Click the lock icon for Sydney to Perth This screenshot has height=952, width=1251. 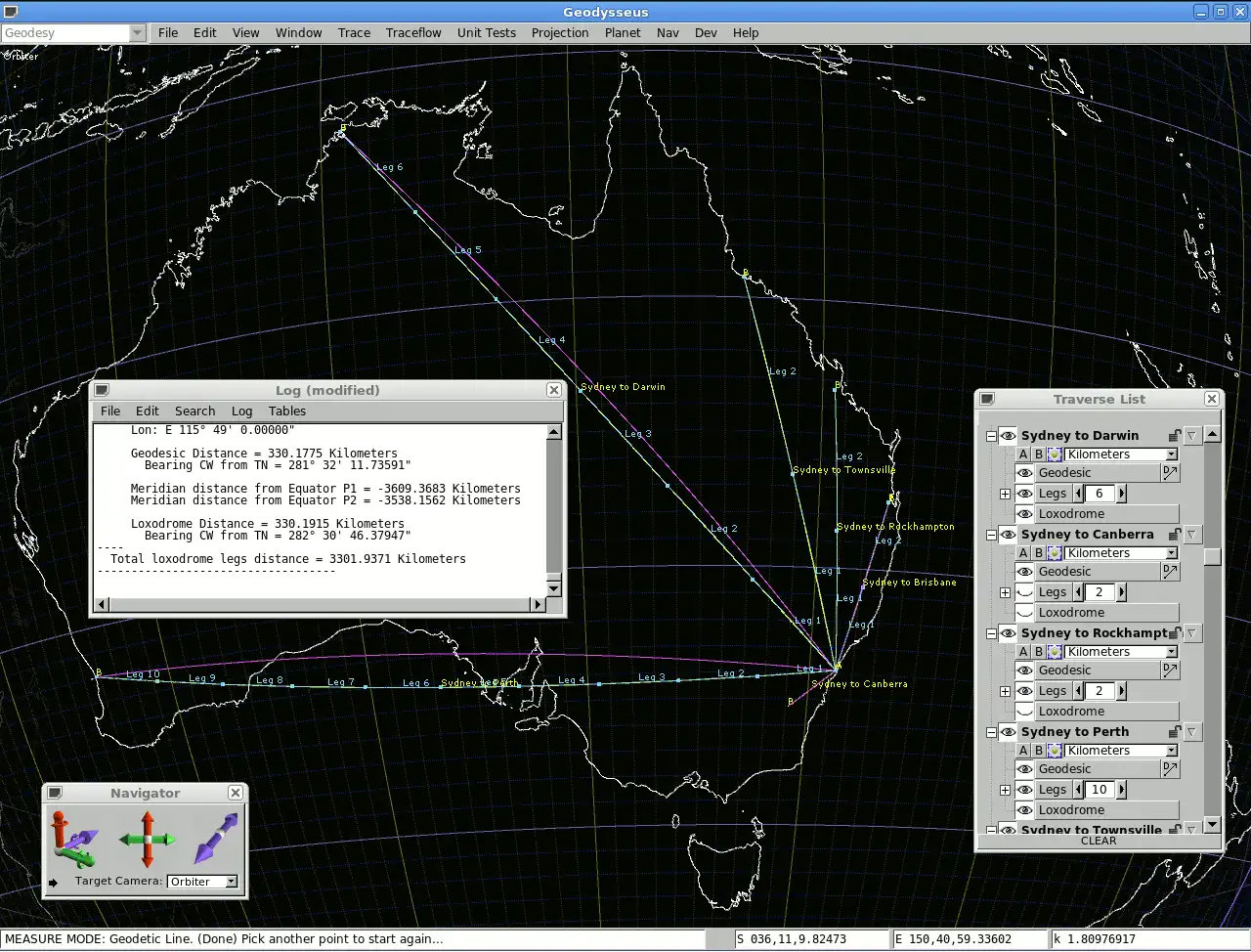tap(1175, 732)
